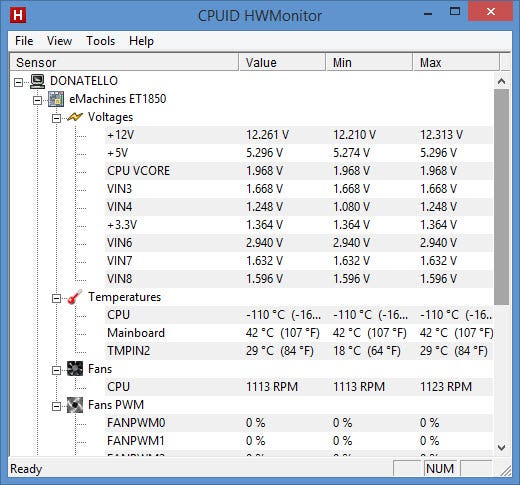Click the Ready status bar text
Screen dimensions: 520x485
click(26, 469)
